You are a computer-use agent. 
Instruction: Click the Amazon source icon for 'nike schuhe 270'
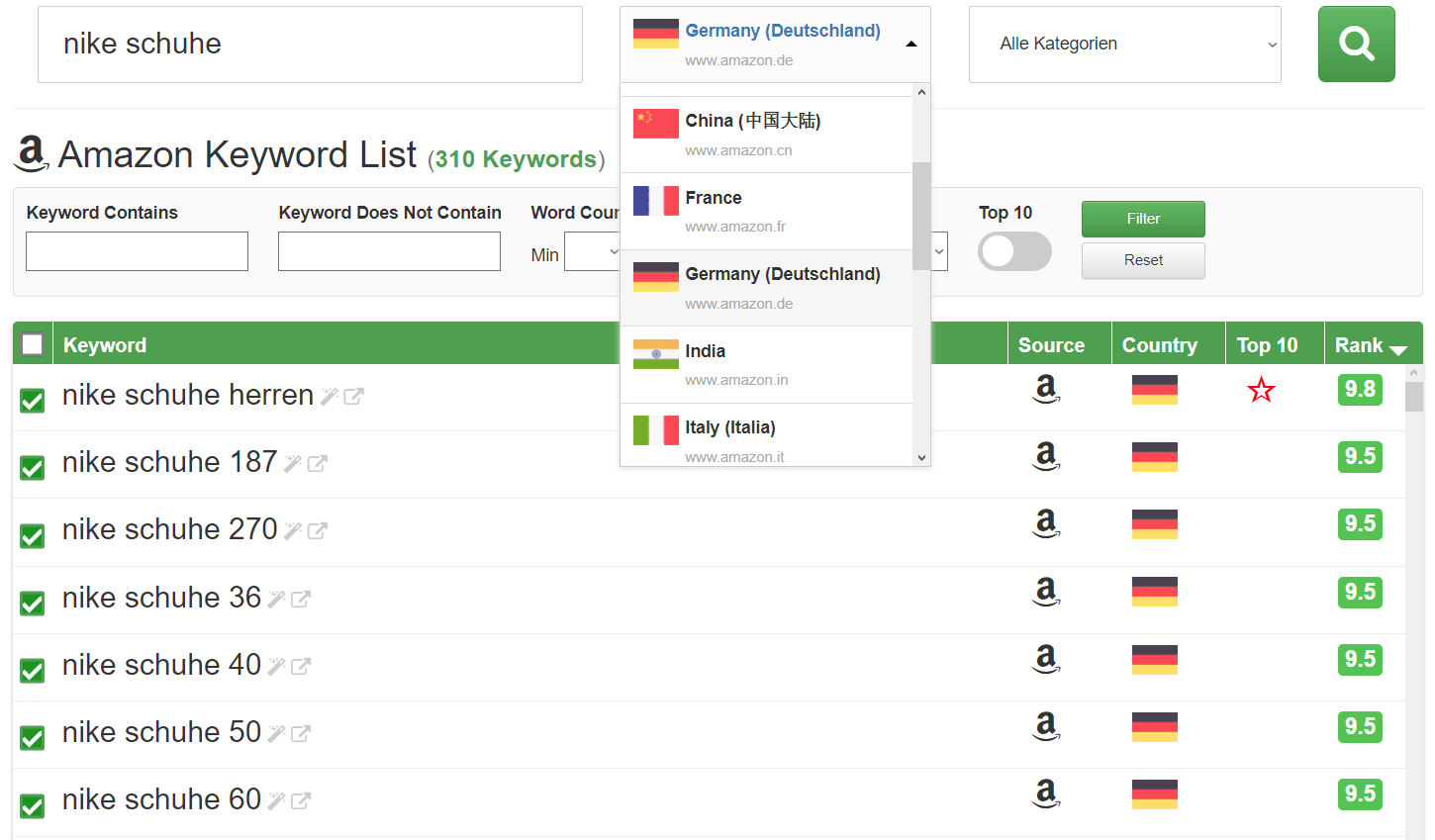[x=1046, y=524]
